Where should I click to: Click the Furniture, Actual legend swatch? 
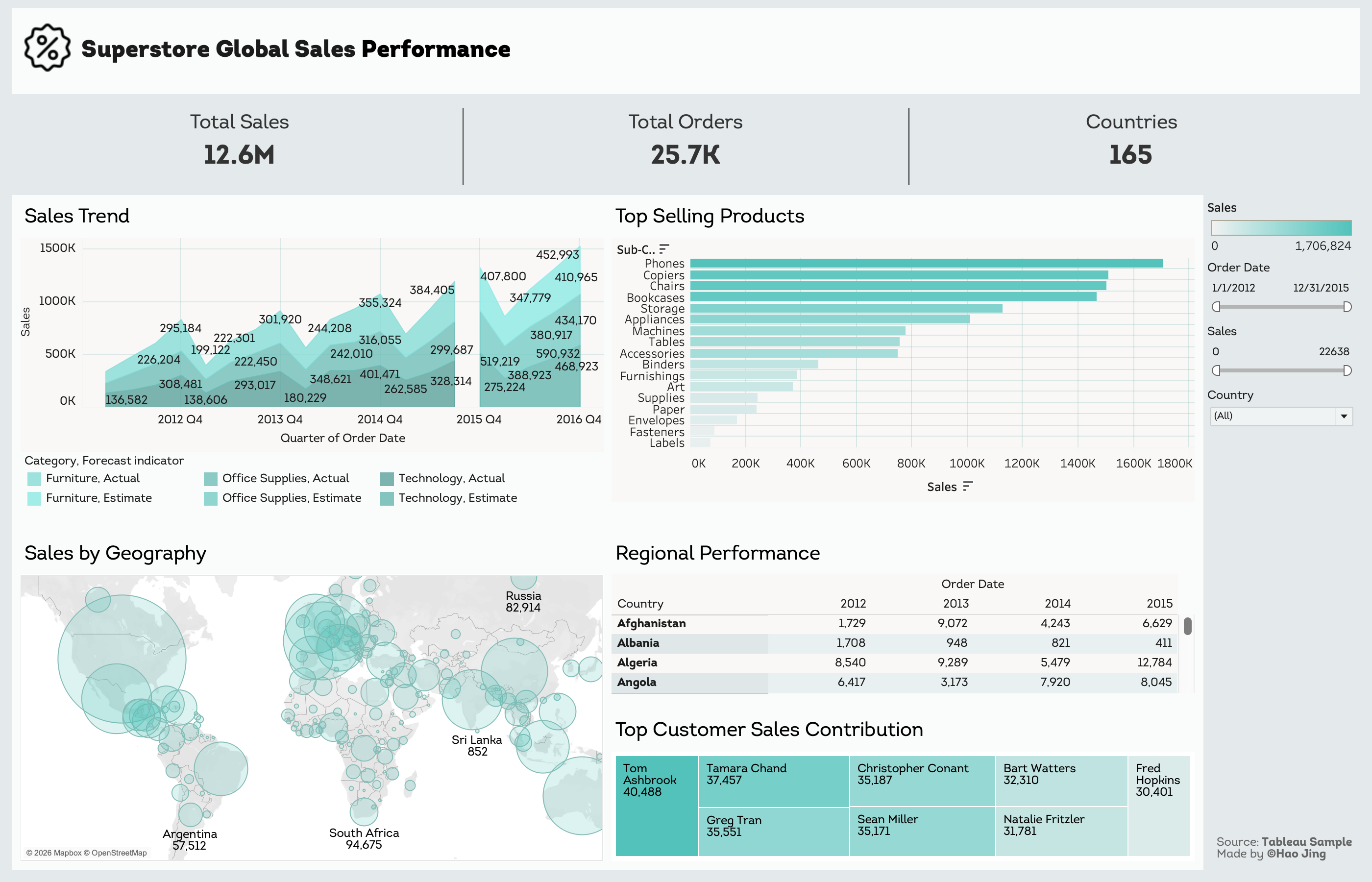coord(34,479)
